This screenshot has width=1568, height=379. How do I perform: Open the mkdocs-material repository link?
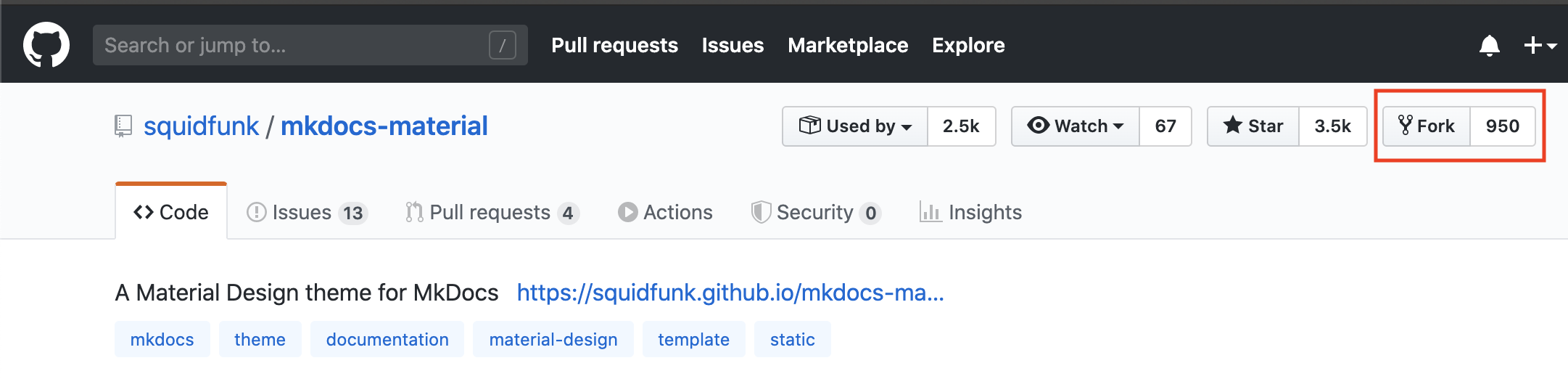(x=384, y=126)
